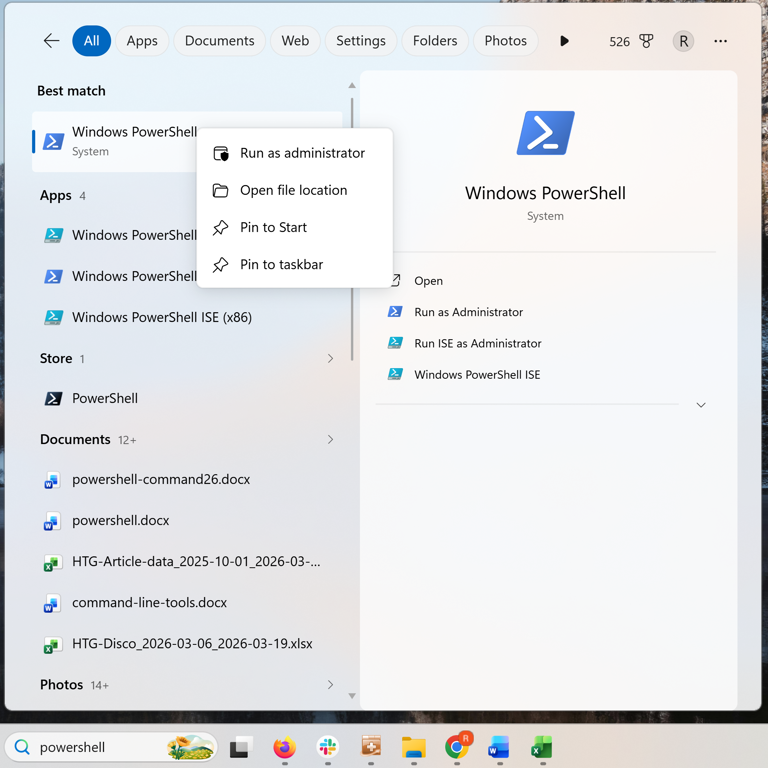Open the PowerShell Store app result
The height and width of the screenshot is (768, 768).
point(187,399)
